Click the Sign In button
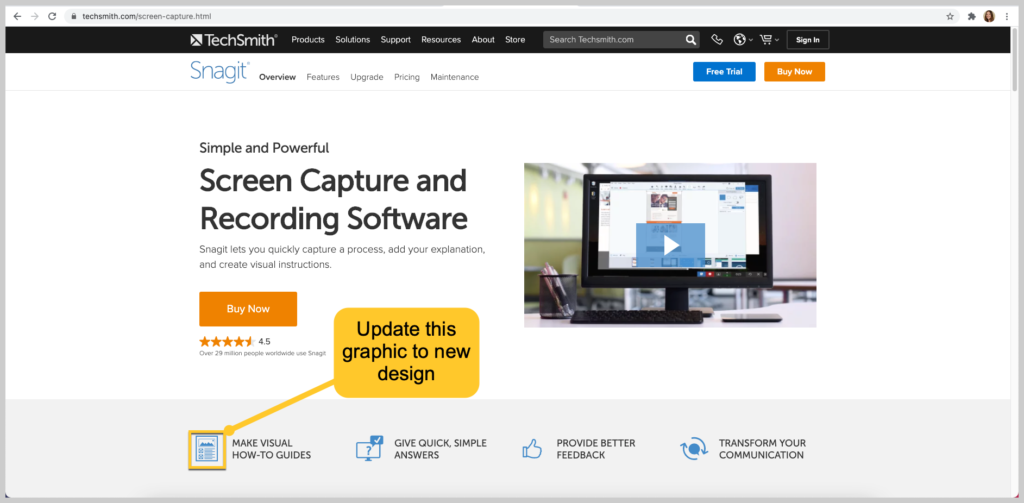This screenshot has height=503, width=1024. (808, 40)
